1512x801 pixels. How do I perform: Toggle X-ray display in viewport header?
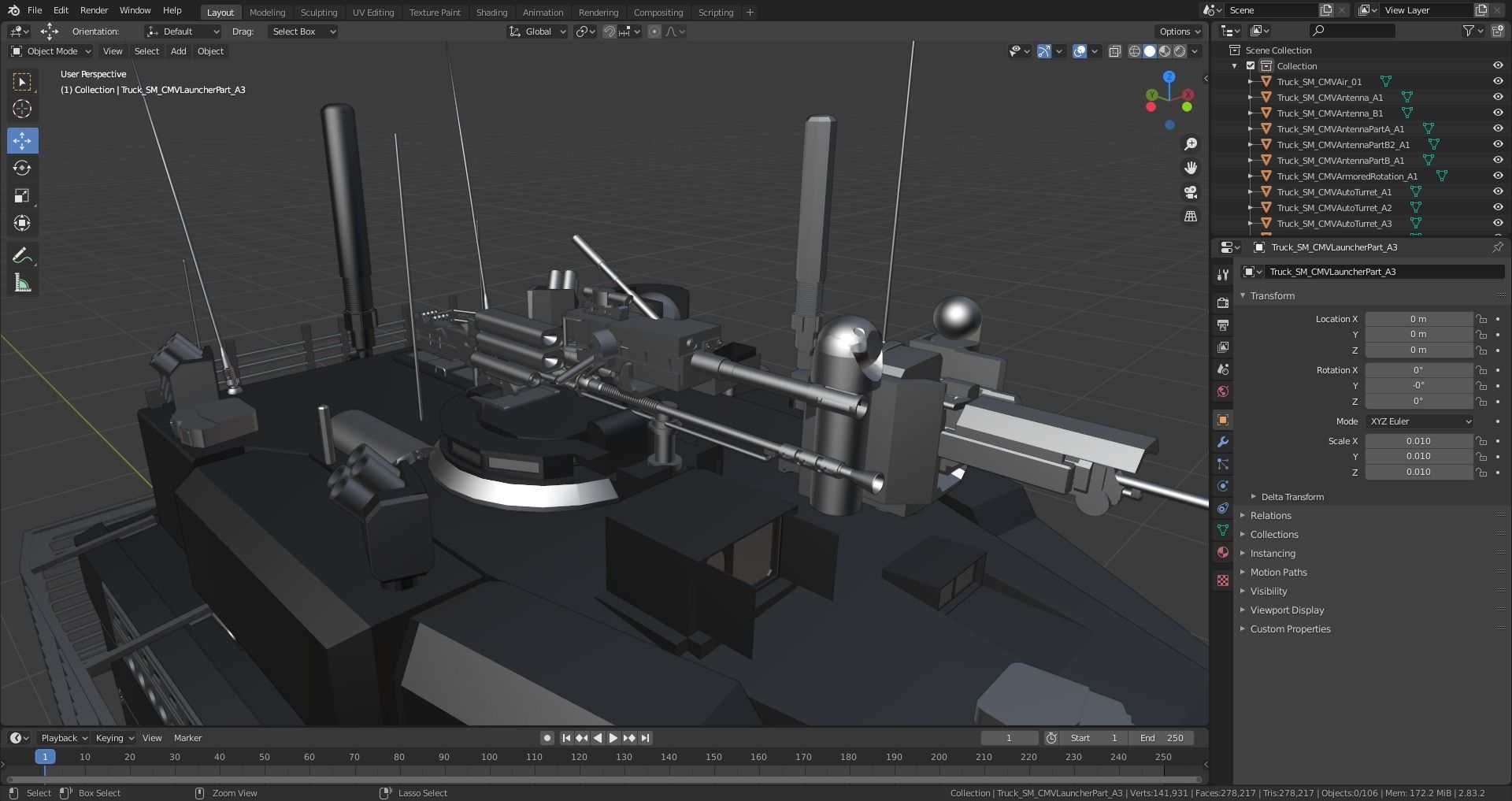click(1115, 51)
